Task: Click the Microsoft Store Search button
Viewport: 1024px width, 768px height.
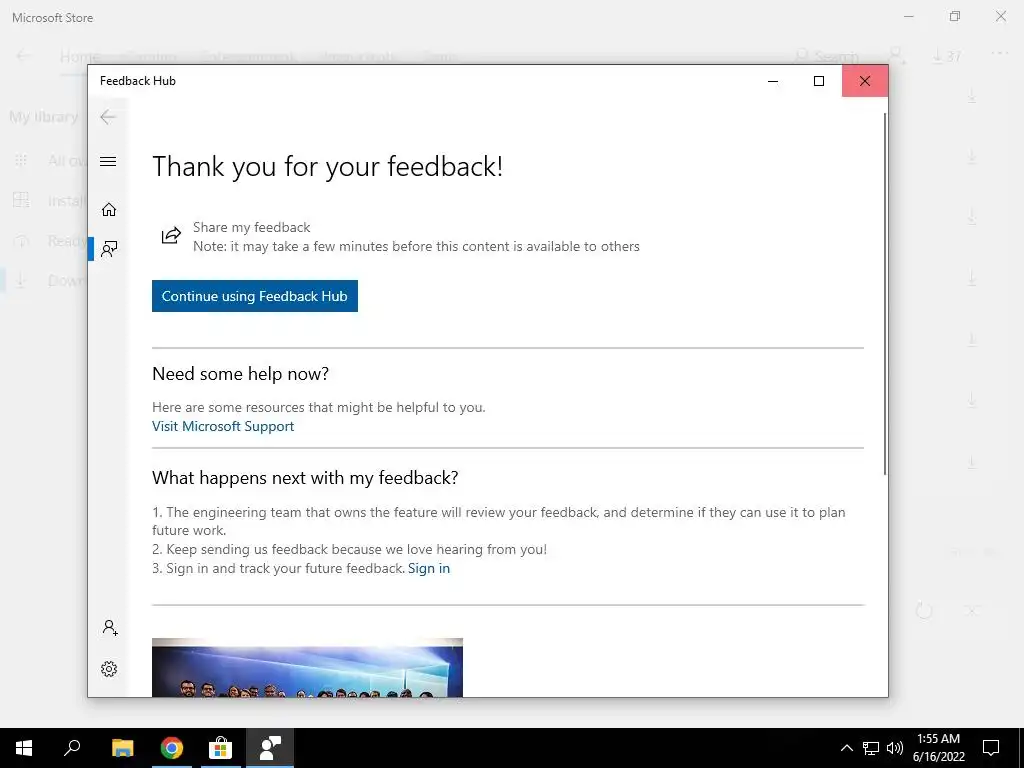Action: (827, 57)
